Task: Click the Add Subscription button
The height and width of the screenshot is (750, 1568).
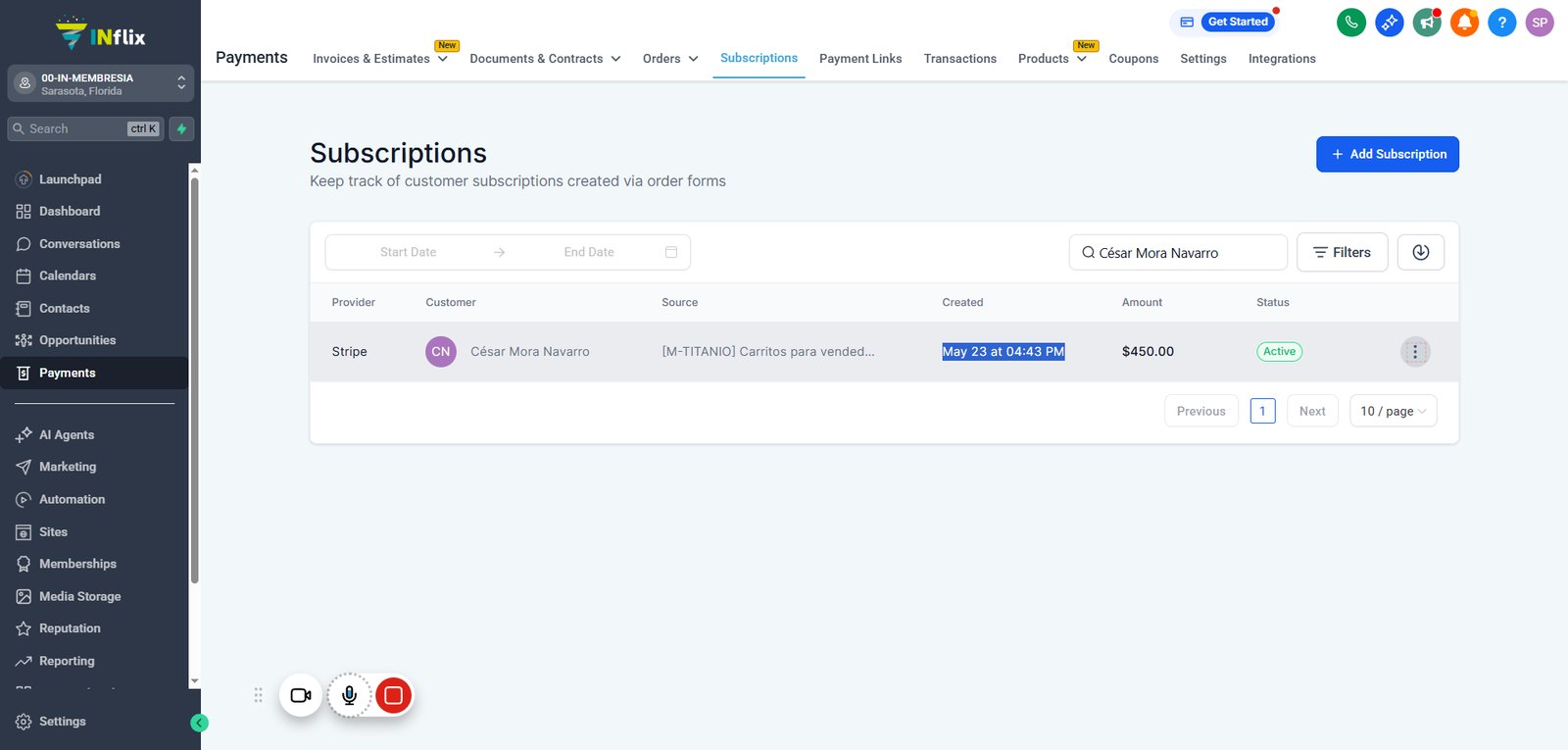Action: tap(1388, 154)
